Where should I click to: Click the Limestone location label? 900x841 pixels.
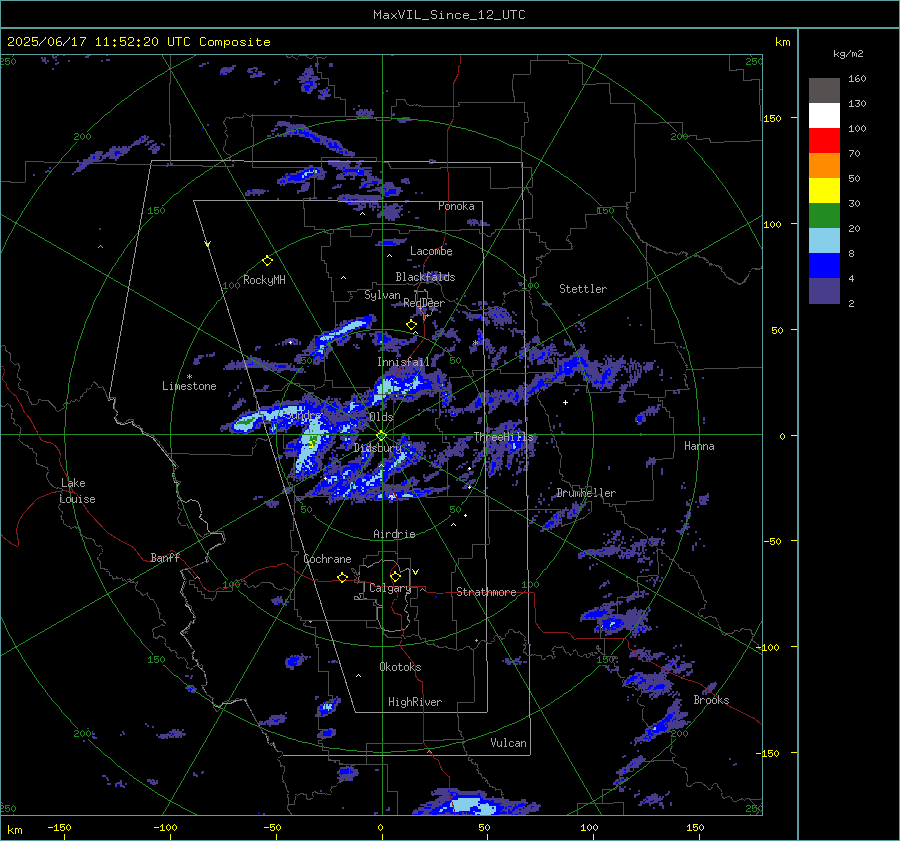(189, 386)
